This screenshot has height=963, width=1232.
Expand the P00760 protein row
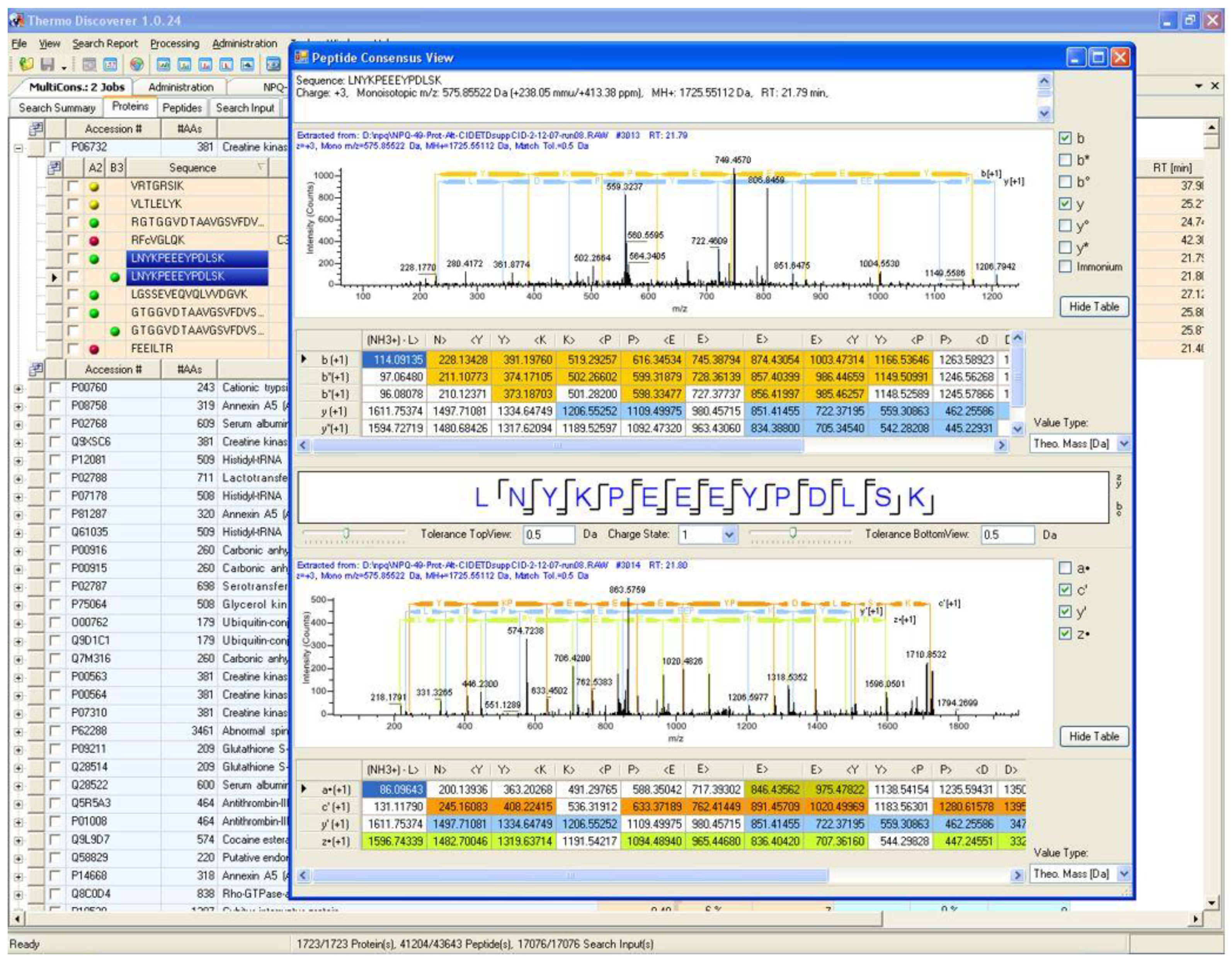click(18, 389)
